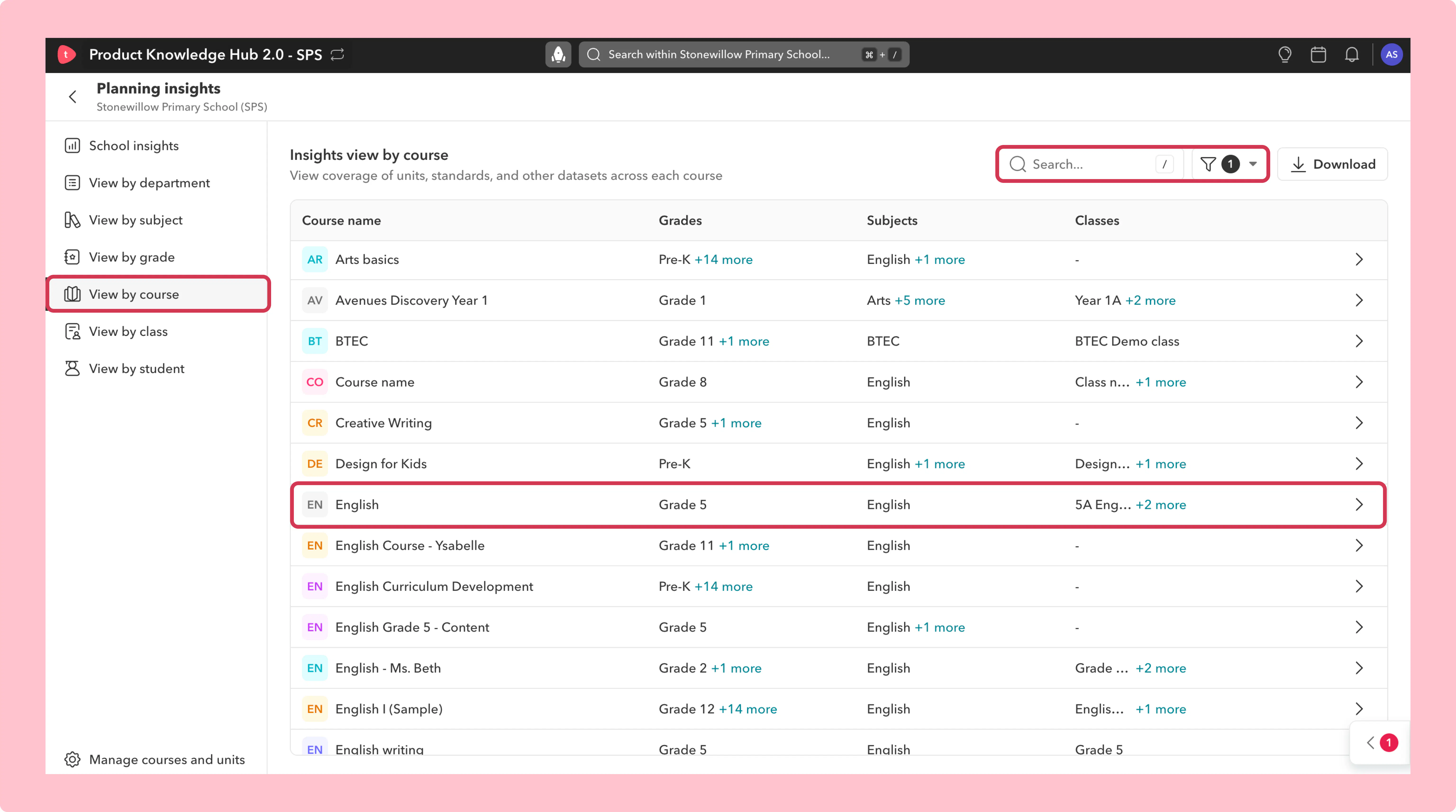Viewport: 1456px width, 812px height.
Task: Expand English Grade 5 row chevron
Action: 1359,627
